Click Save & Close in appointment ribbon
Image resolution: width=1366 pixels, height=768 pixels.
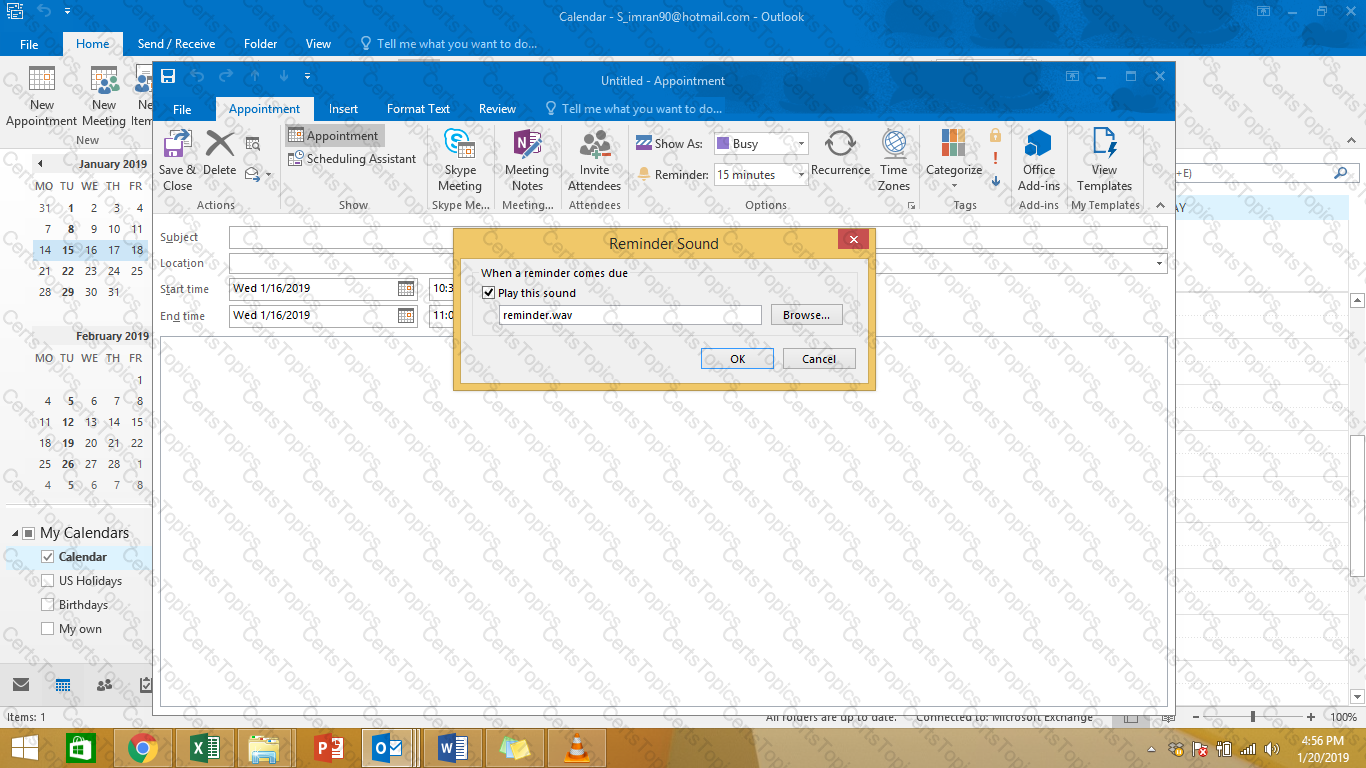[x=178, y=161]
